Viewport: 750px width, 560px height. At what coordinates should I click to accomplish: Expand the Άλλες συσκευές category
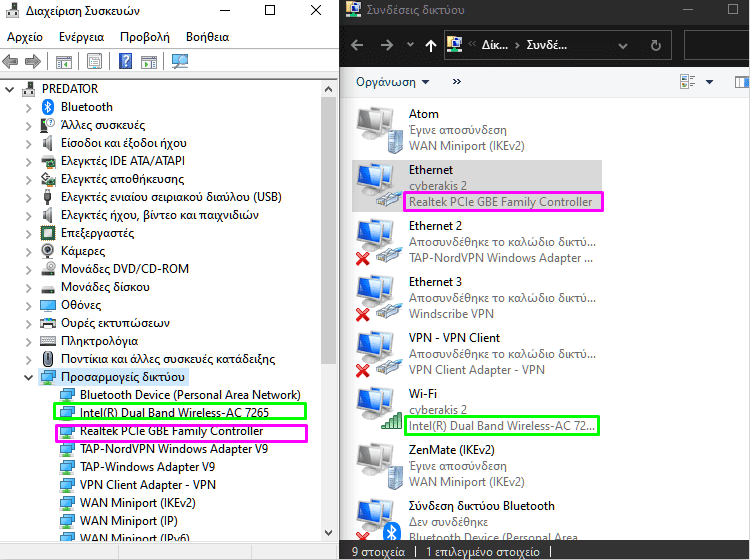28,125
